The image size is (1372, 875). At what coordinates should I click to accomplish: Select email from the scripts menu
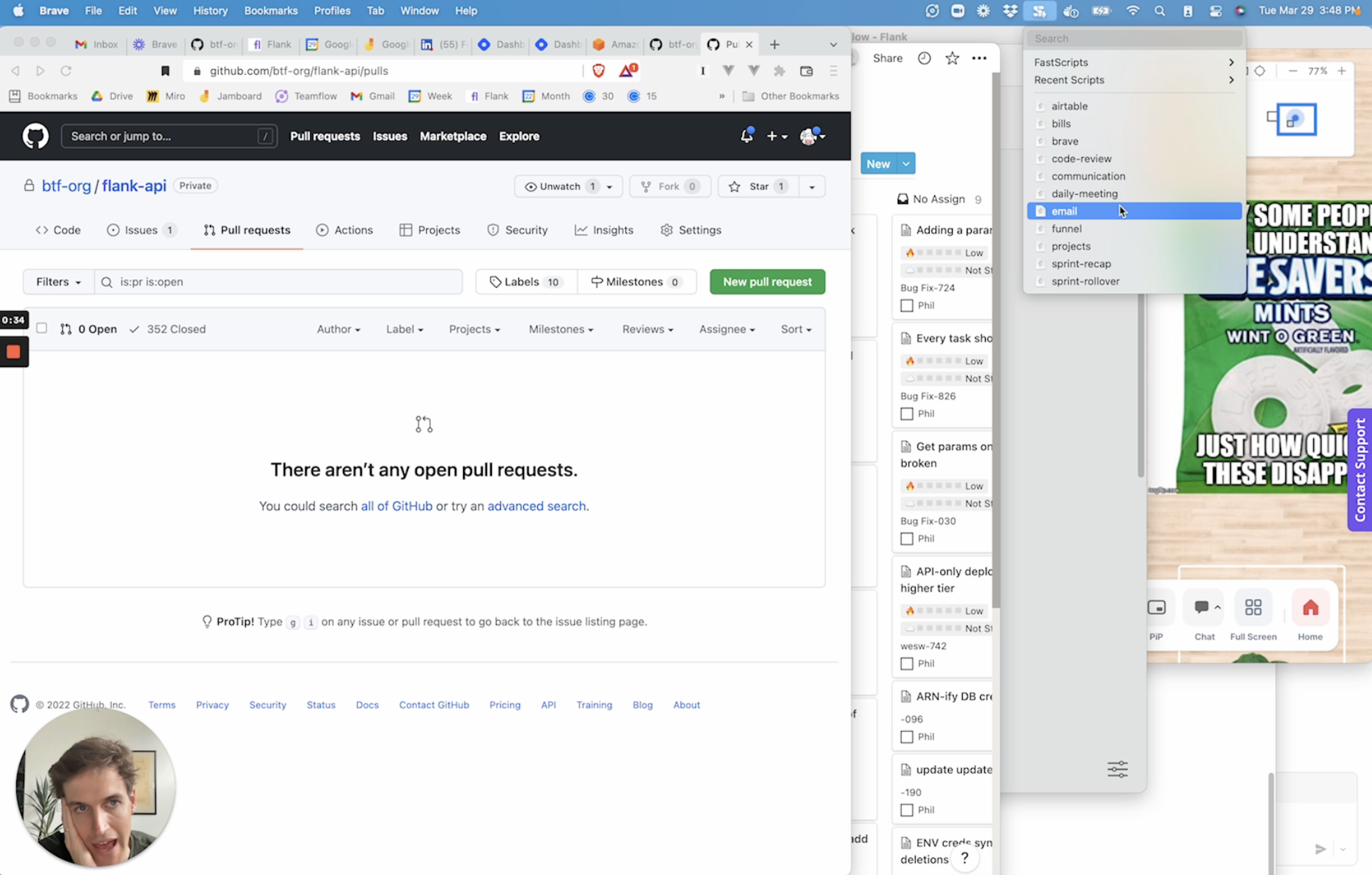[1065, 210]
